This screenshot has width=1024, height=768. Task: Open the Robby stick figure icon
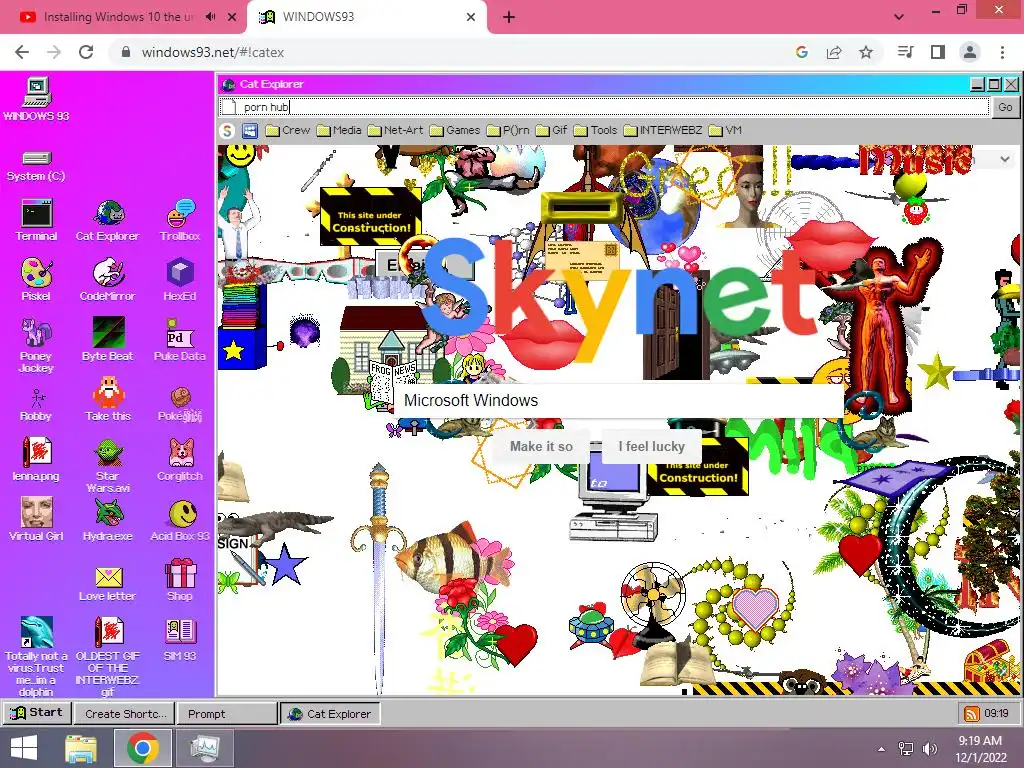pyautogui.click(x=36, y=405)
